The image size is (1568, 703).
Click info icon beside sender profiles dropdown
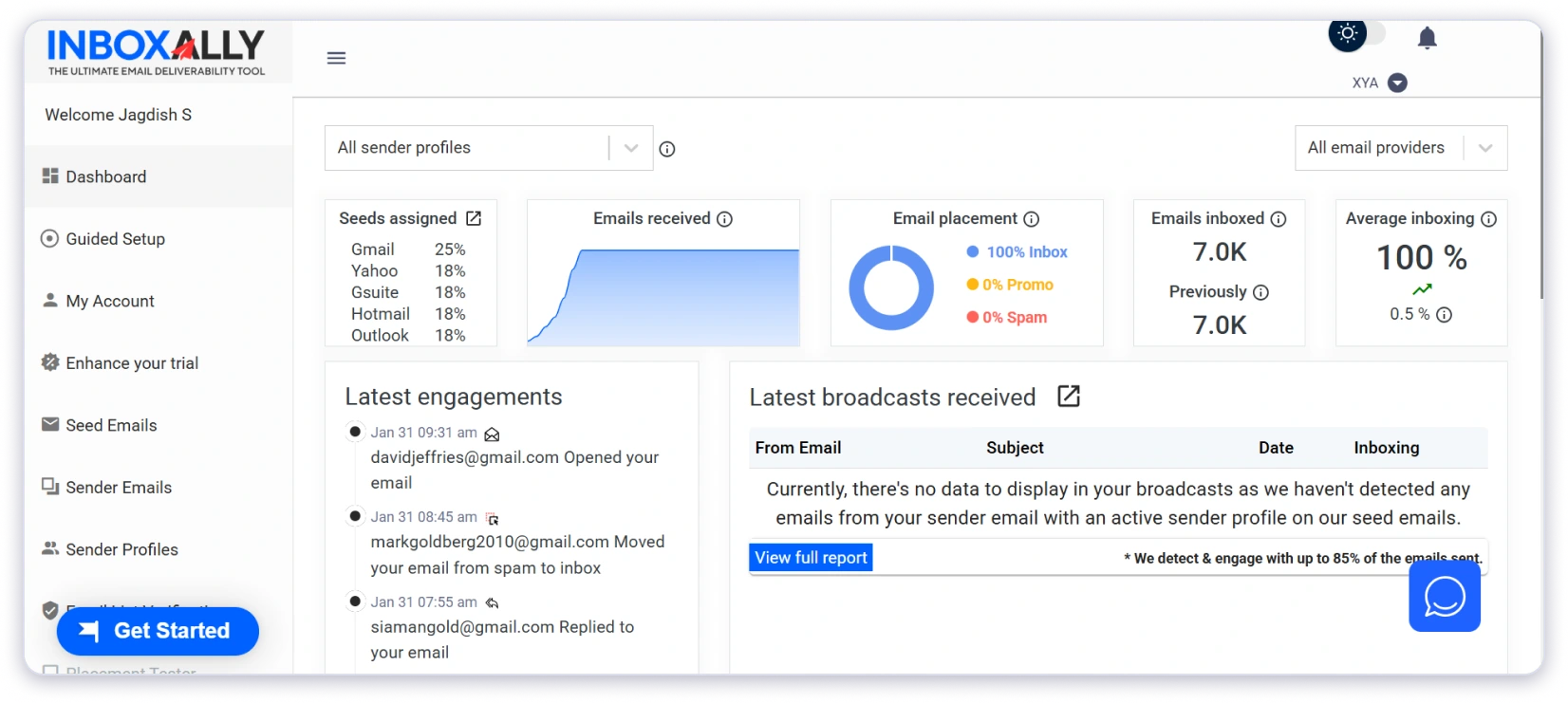pyautogui.click(x=667, y=149)
